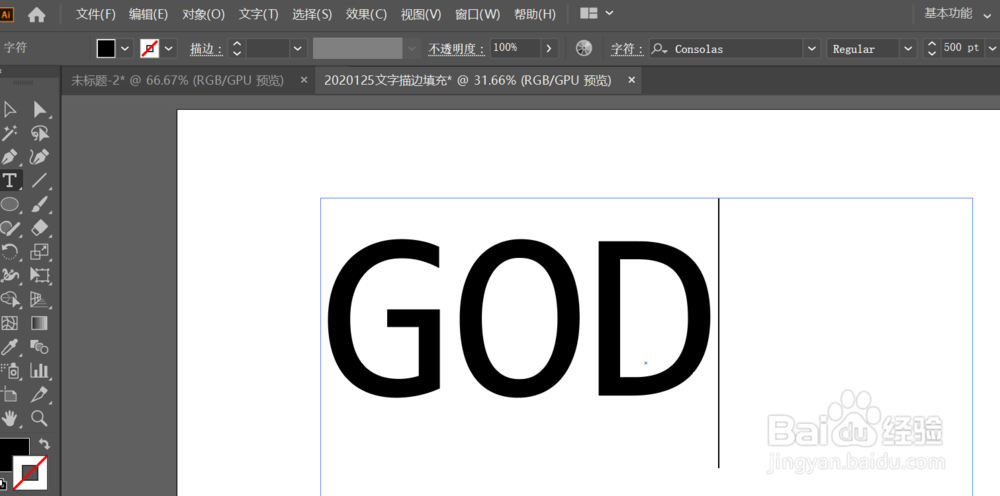
Task: Open the font family dropdown for Consolas
Action: 811,48
